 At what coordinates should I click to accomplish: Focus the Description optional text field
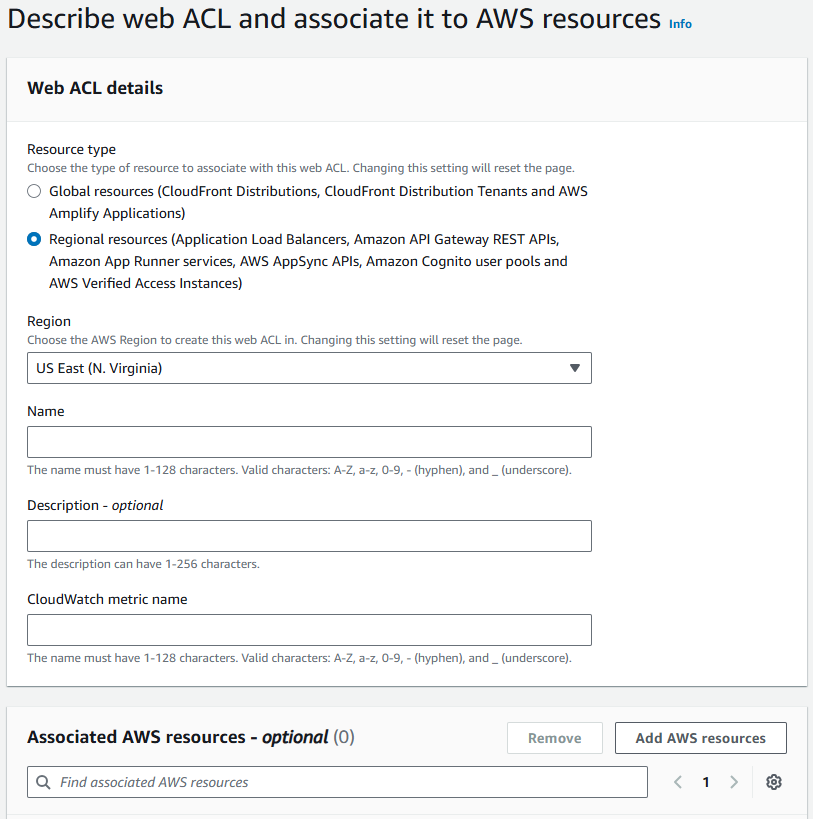tap(309, 536)
